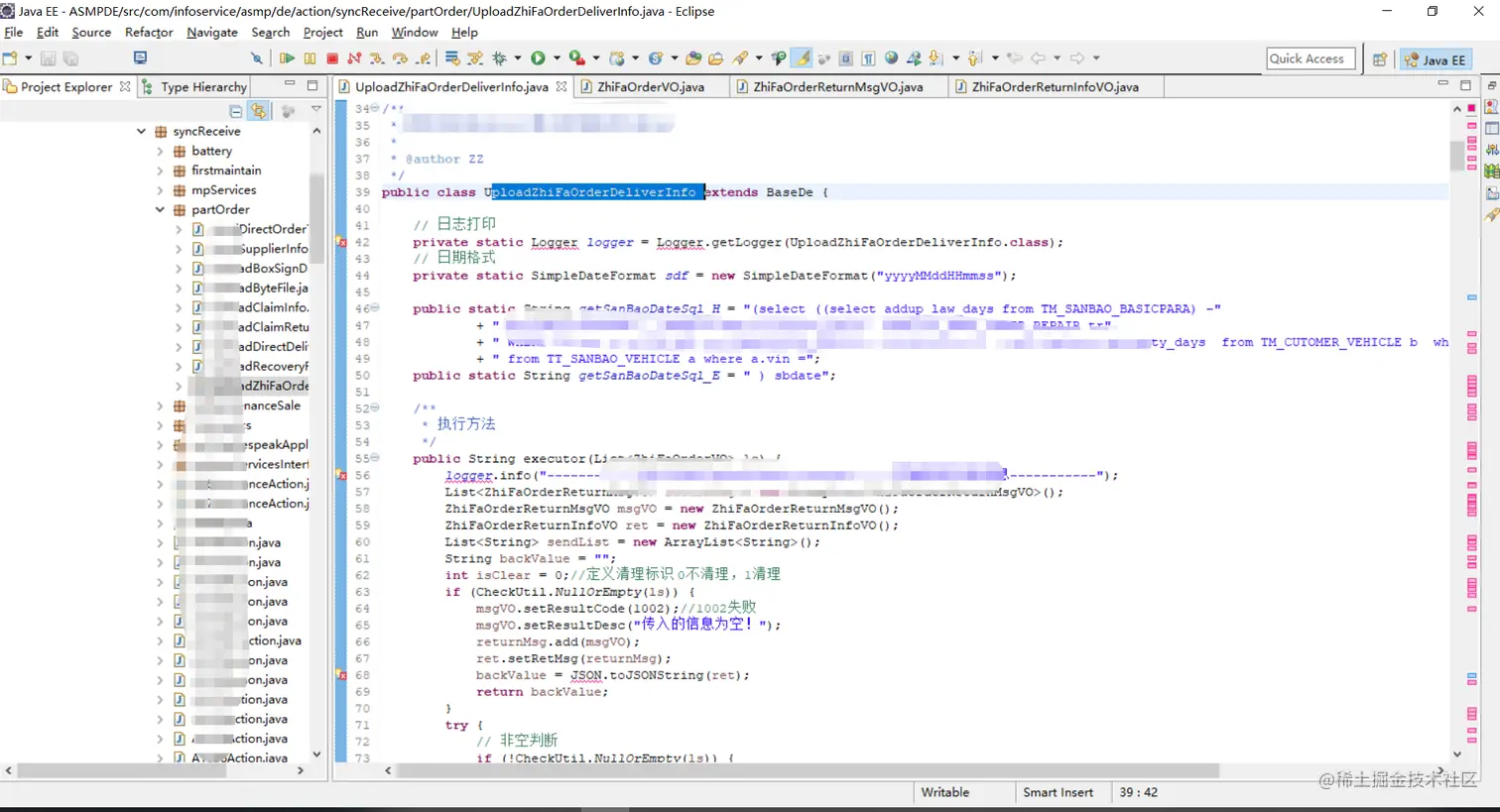Click the monitor console toolbar icon
Viewport: 1500px width, 812px height.
tap(140, 58)
